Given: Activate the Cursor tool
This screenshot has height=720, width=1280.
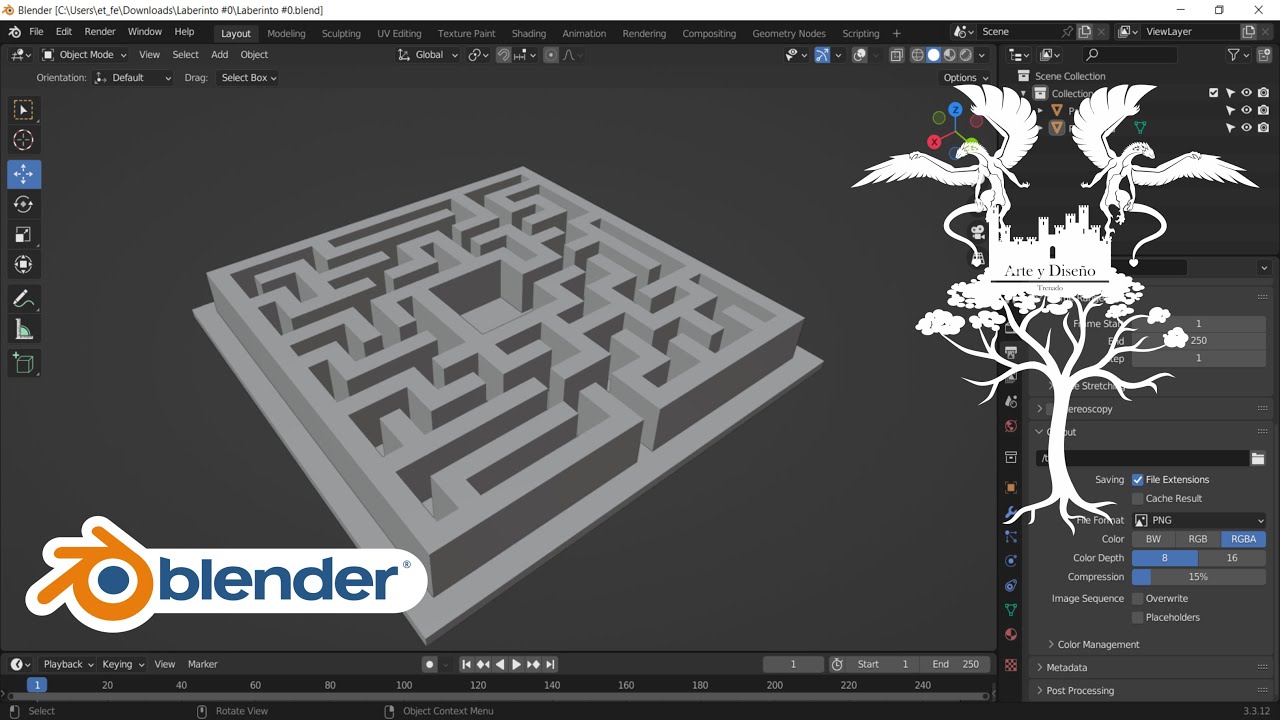Looking at the screenshot, I should pos(23,141).
